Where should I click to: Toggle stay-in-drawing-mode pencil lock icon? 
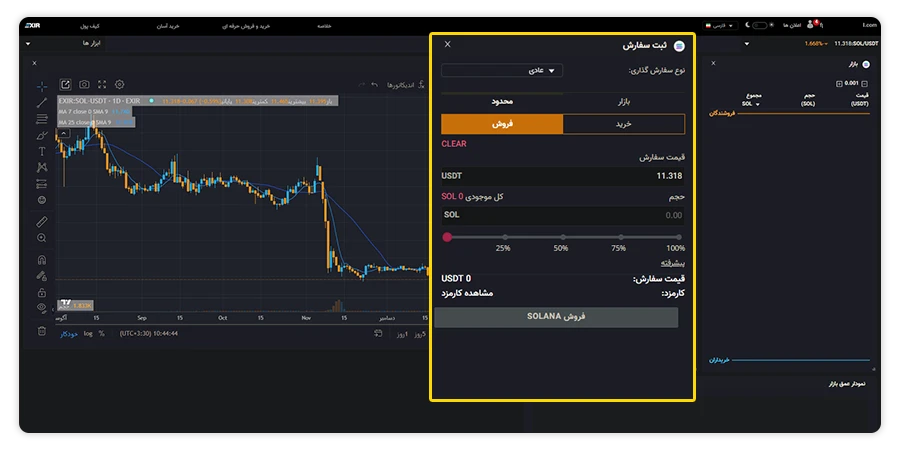point(42,276)
